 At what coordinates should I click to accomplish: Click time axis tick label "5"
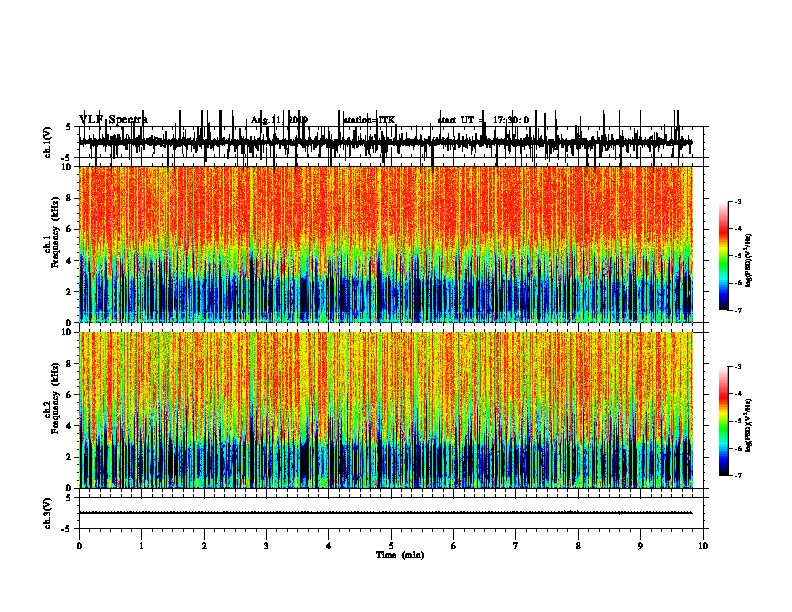391,546
